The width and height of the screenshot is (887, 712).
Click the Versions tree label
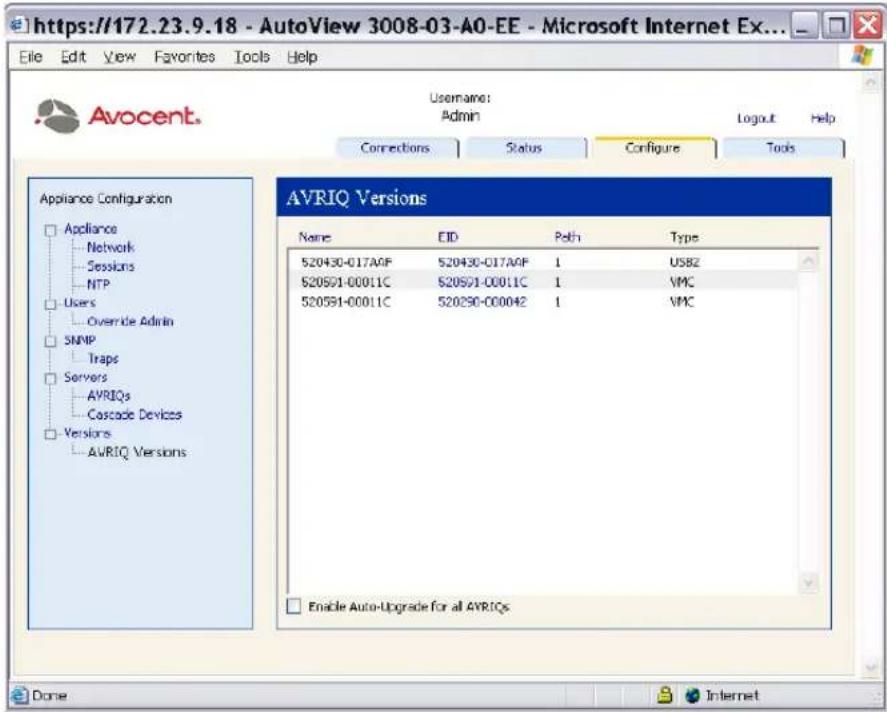(87, 433)
